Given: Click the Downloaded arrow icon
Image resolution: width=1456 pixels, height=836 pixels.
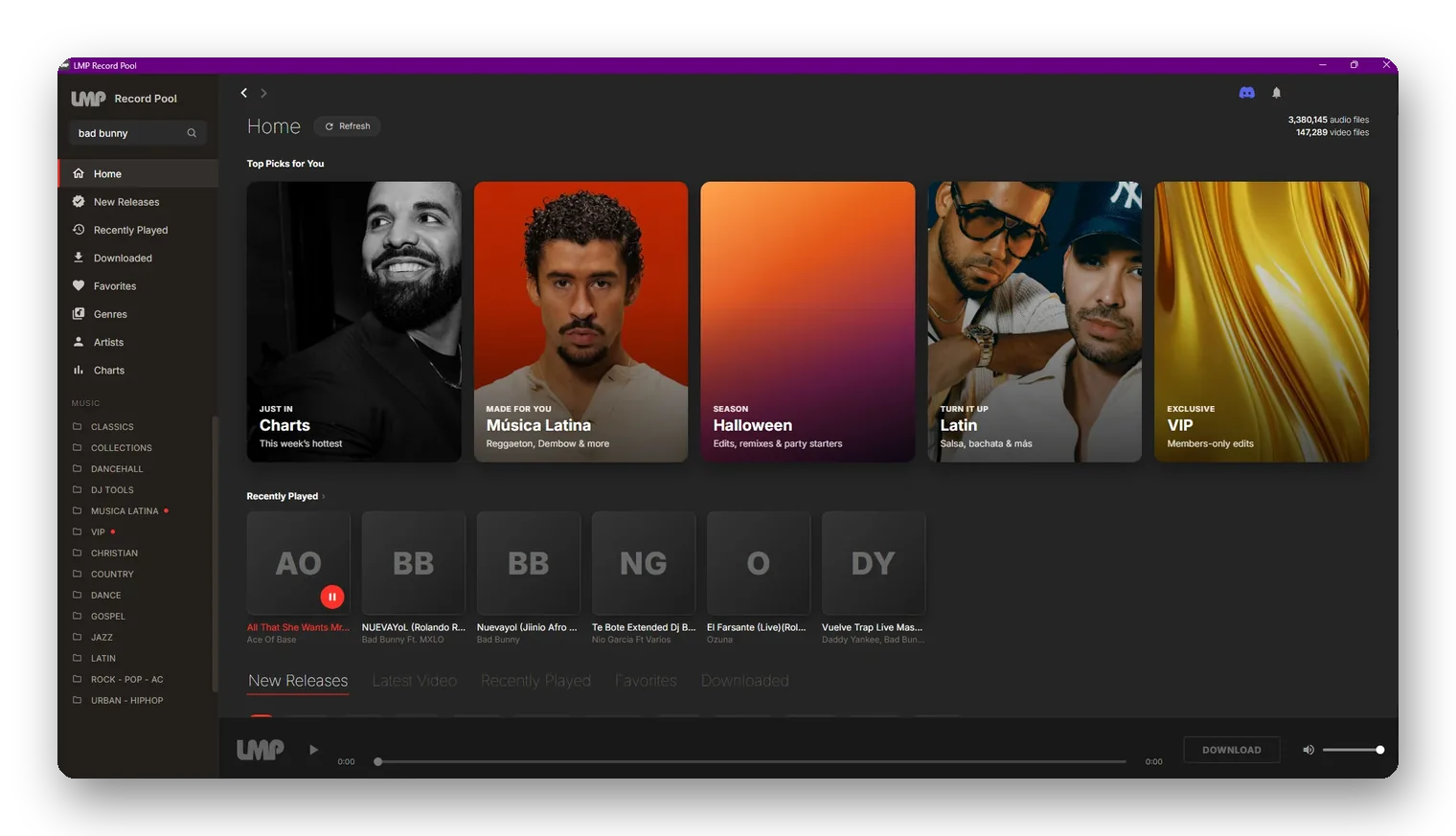Looking at the screenshot, I should click(79, 258).
